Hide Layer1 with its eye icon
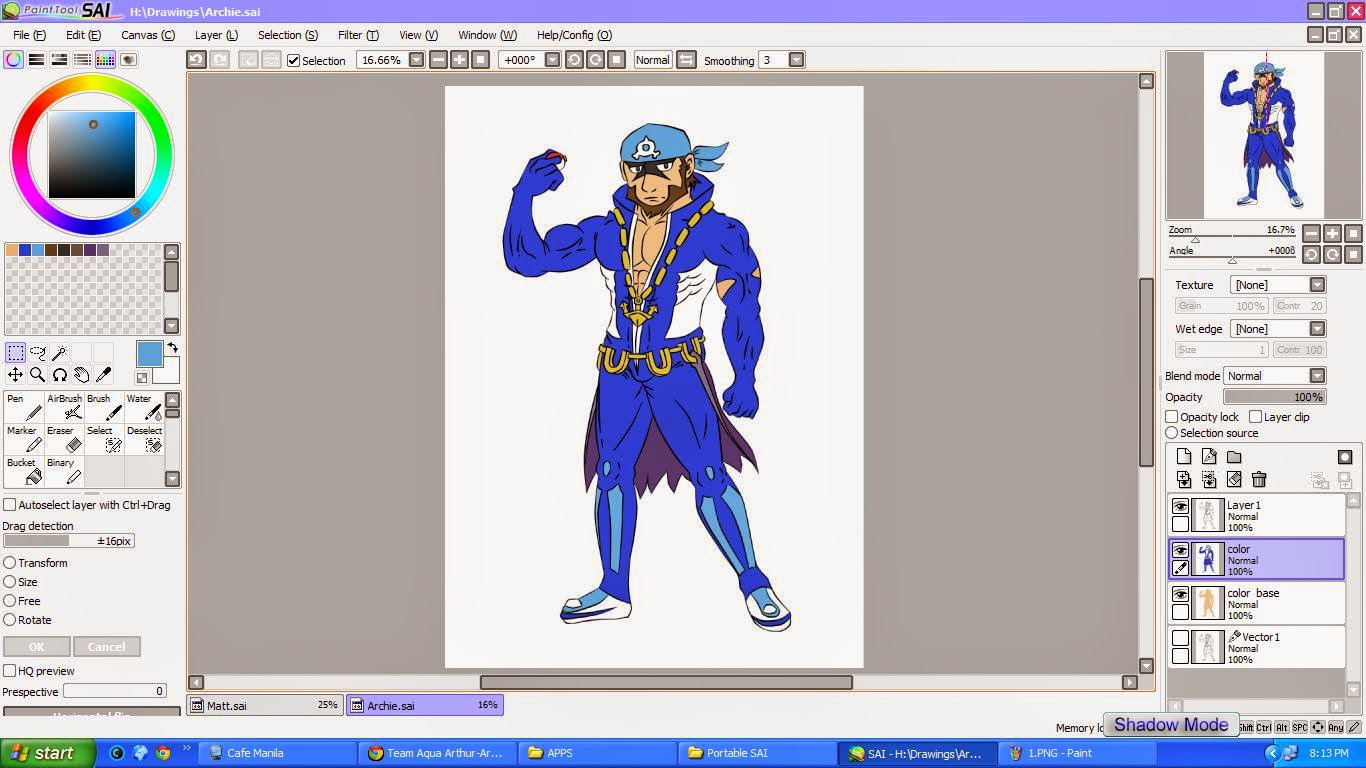Image resolution: width=1366 pixels, height=768 pixels. [1180, 506]
